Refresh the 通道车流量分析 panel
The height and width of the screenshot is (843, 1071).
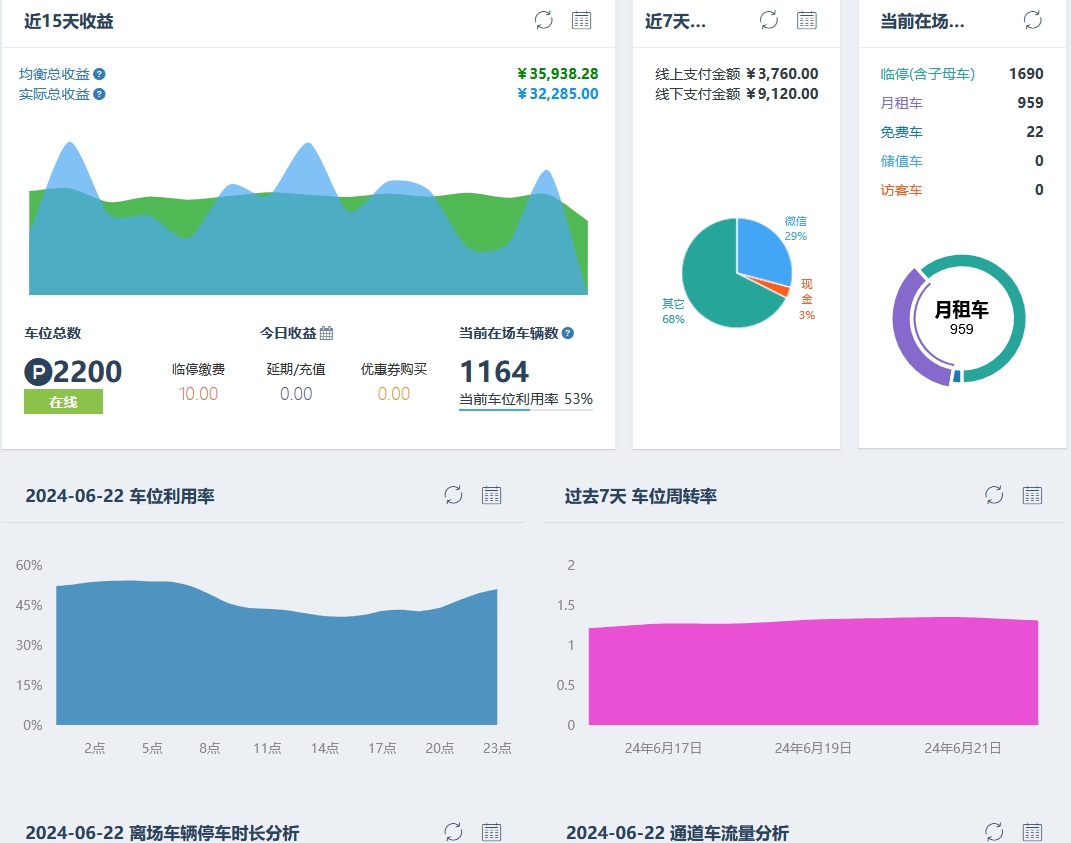[994, 832]
